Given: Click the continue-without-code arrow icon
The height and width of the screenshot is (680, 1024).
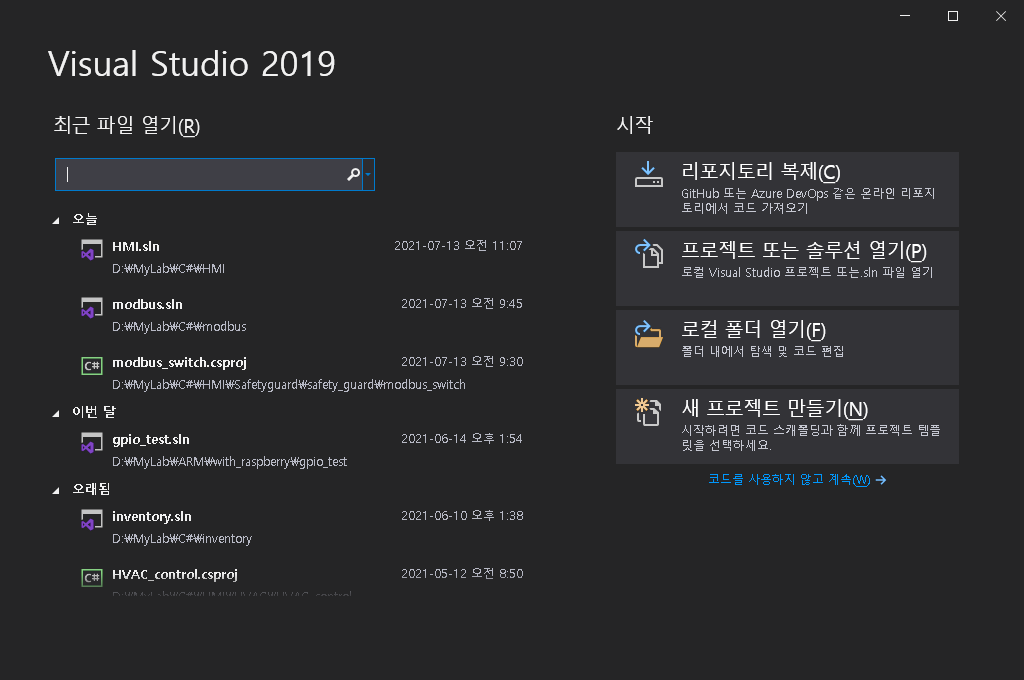Looking at the screenshot, I should click(881, 480).
